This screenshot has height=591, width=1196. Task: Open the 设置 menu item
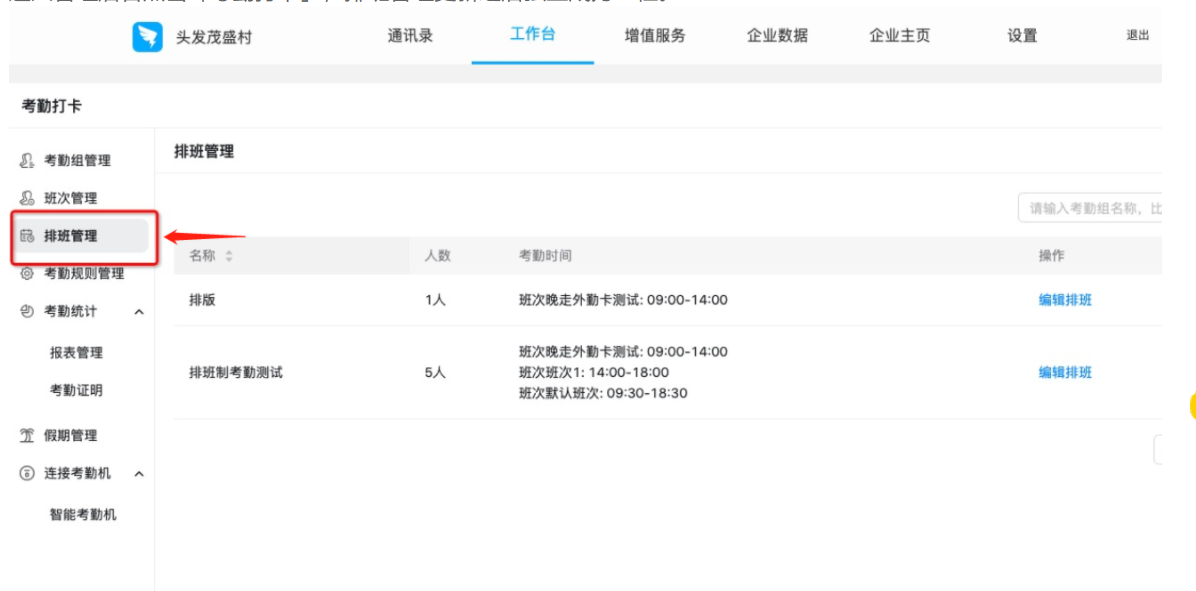coord(1023,35)
